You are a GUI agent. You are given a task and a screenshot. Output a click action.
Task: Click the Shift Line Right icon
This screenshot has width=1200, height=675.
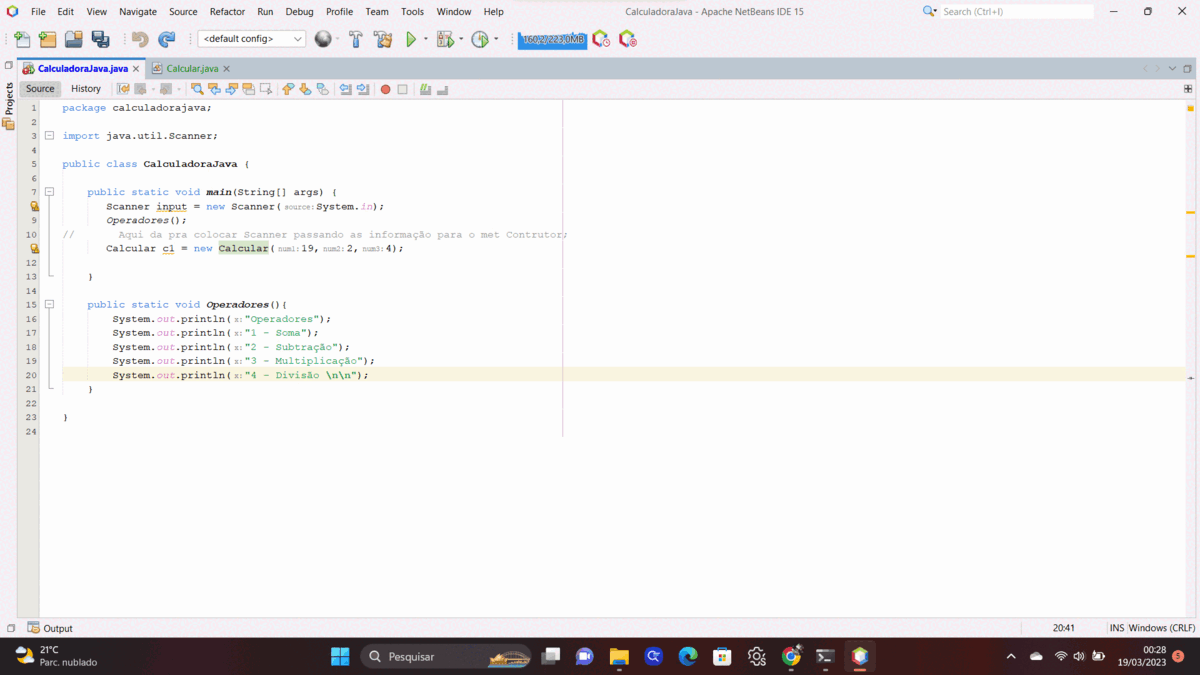pyautogui.click(x=362, y=89)
